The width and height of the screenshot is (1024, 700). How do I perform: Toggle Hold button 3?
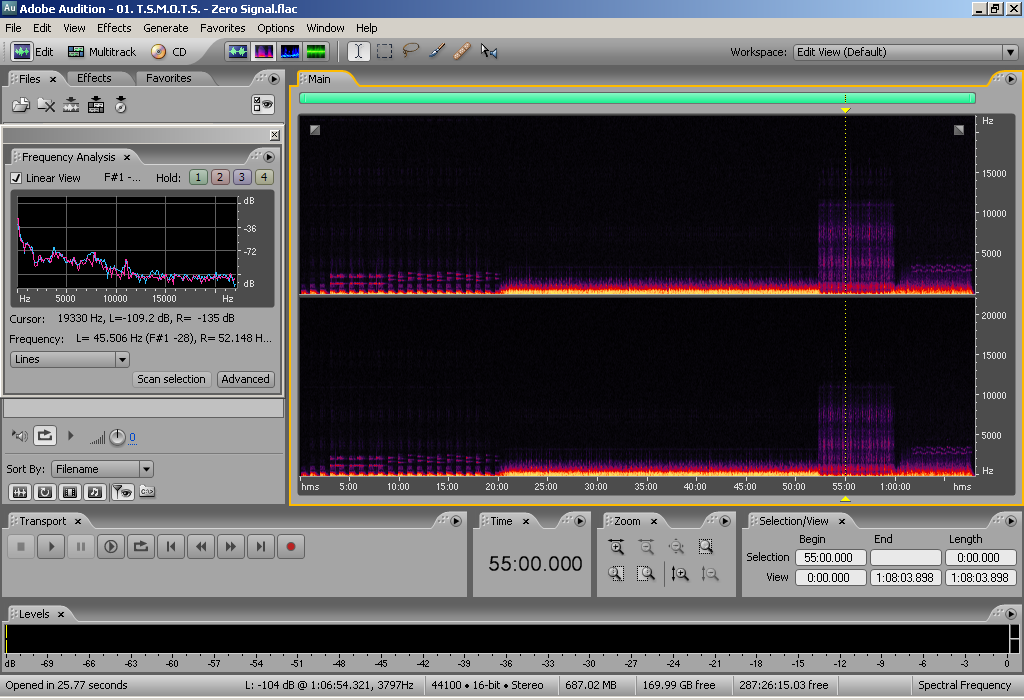(242, 177)
